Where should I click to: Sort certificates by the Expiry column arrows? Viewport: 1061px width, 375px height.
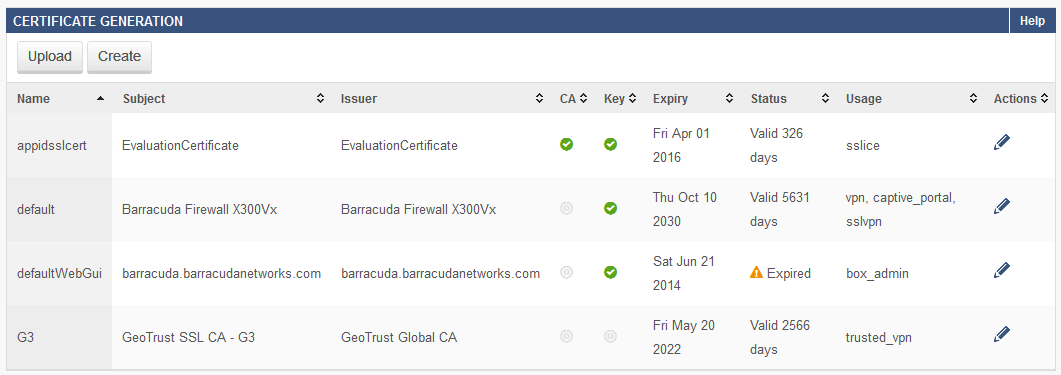click(729, 99)
